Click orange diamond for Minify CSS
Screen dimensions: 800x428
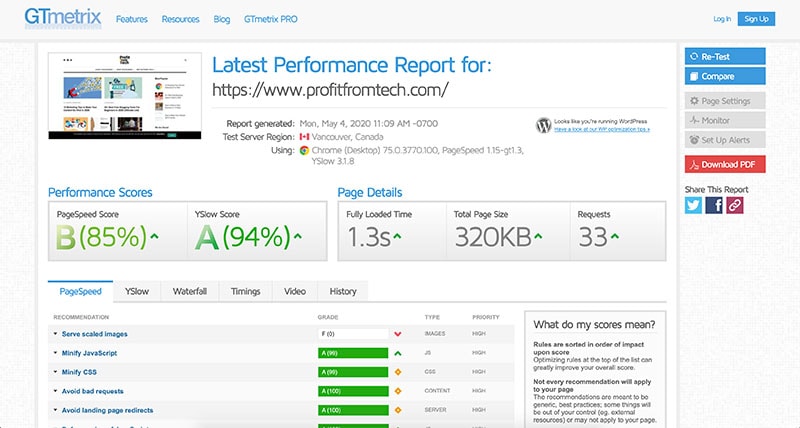coord(397,372)
